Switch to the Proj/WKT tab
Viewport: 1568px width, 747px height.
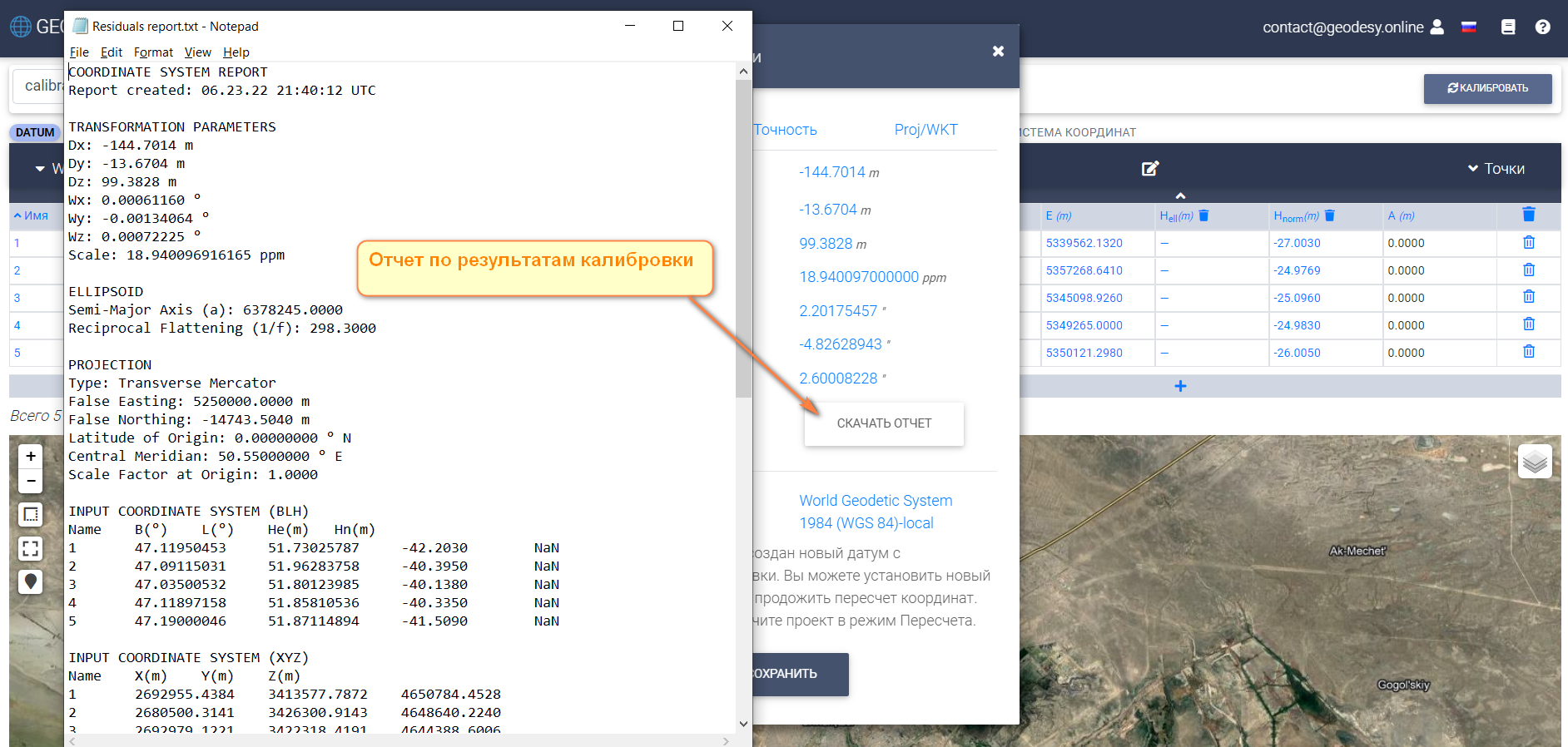925,130
